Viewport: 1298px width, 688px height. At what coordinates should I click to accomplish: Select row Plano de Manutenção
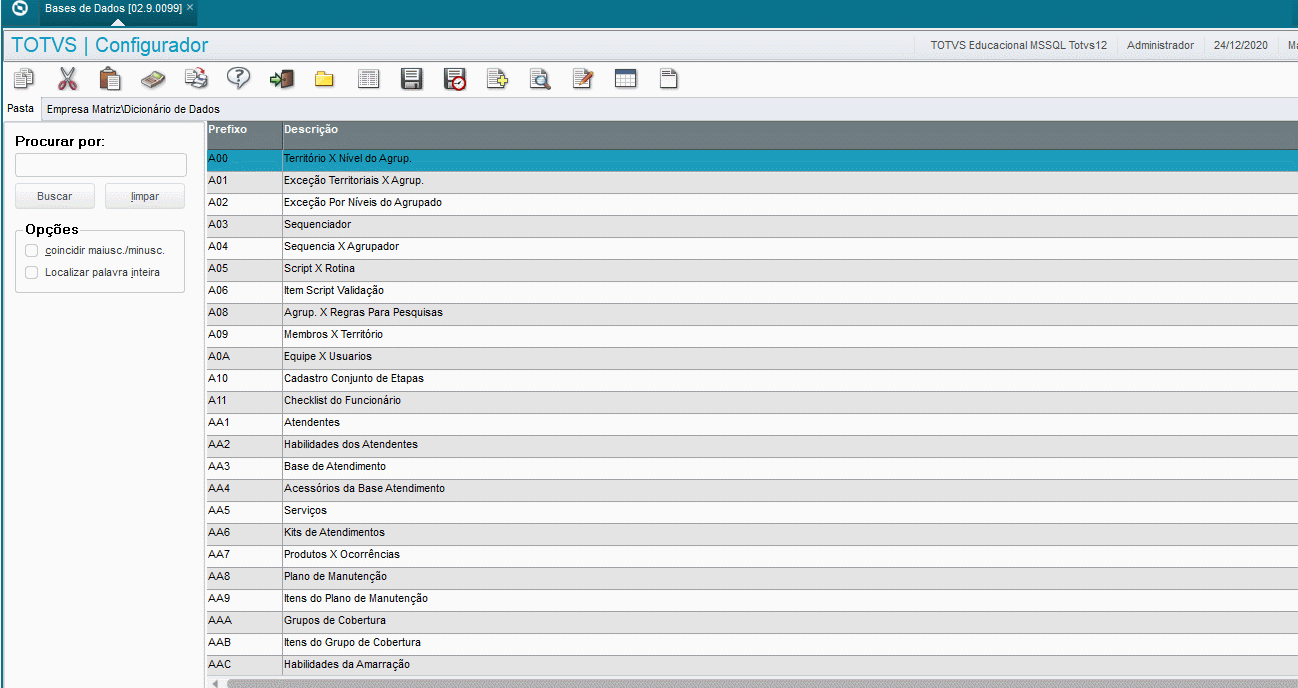[752, 577]
